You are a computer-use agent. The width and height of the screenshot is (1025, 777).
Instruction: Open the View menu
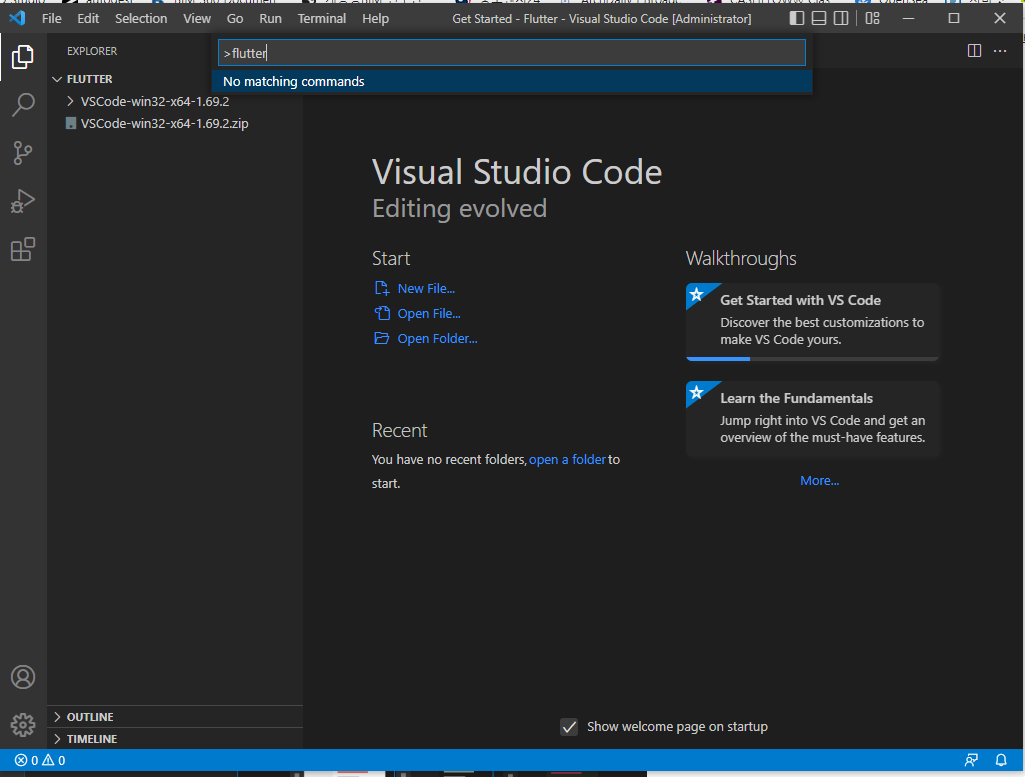coord(197,18)
